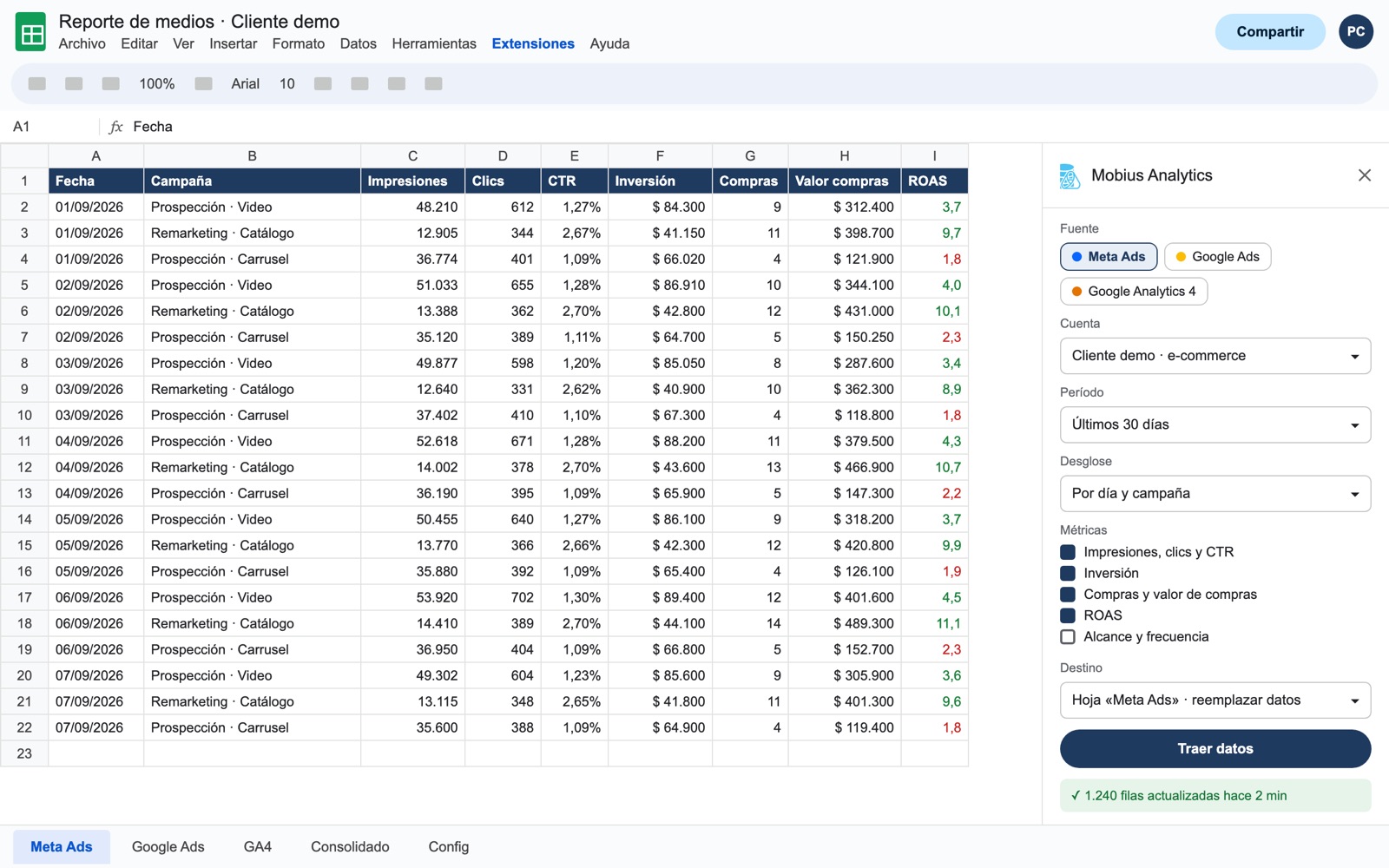Click the inversión cell $ 88.200
The height and width of the screenshot is (868, 1389).
pos(660,441)
